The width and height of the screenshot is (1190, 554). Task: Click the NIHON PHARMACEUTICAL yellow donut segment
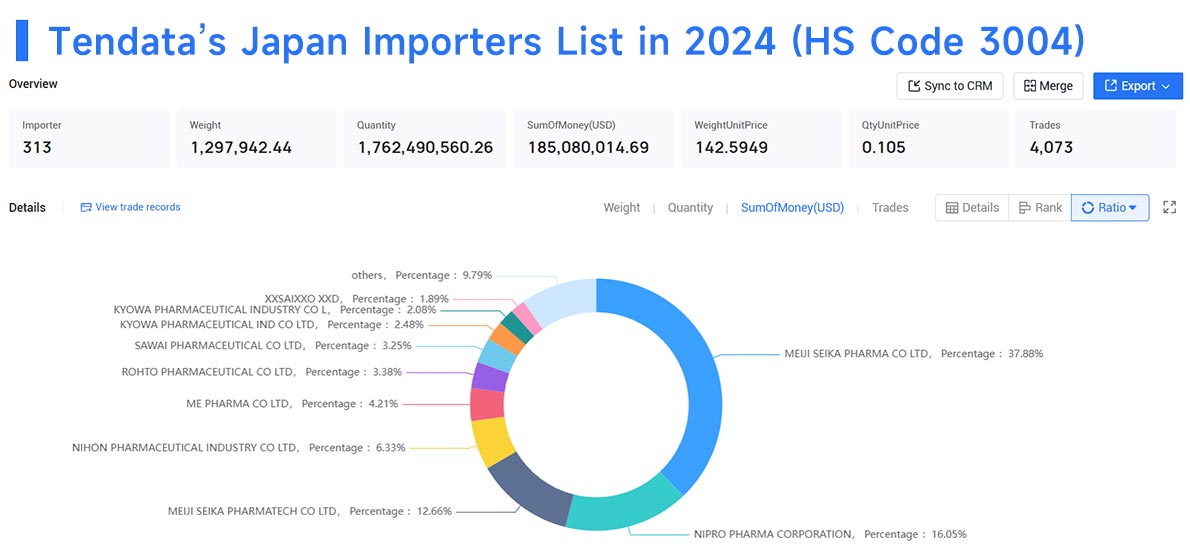[493, 442]
